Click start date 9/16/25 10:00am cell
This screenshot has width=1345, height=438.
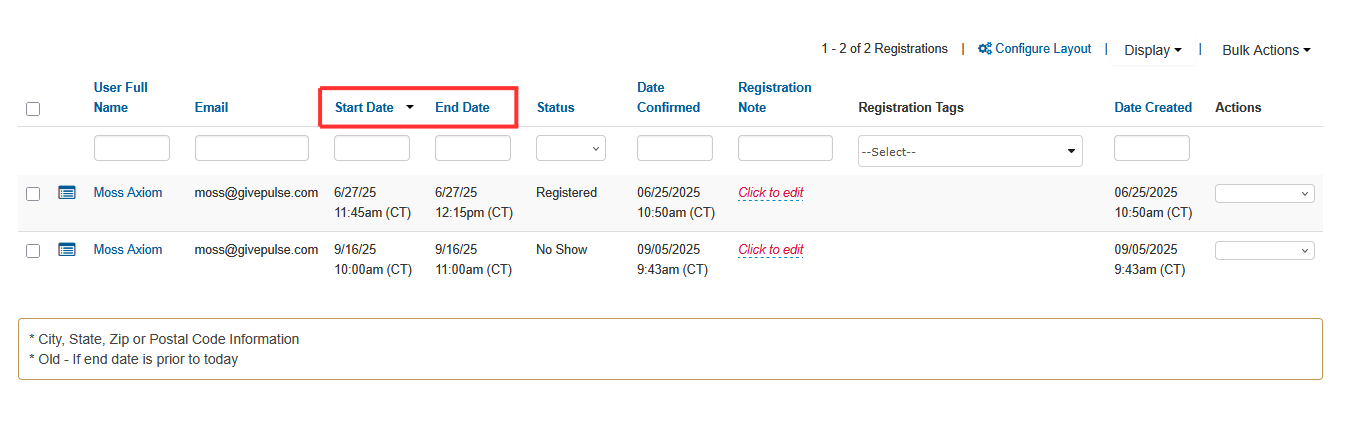click(x=373, y=259)
